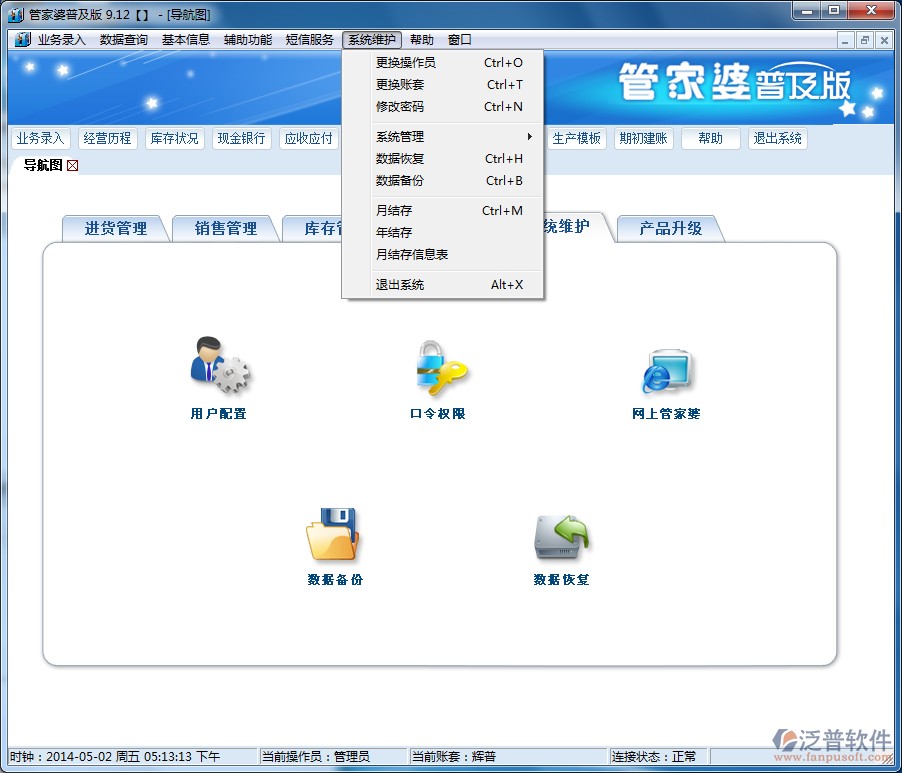The width and height of the screenshot is (902, 773).
Task: Open the 帮助 menu in menu bar
Action: 422,40
